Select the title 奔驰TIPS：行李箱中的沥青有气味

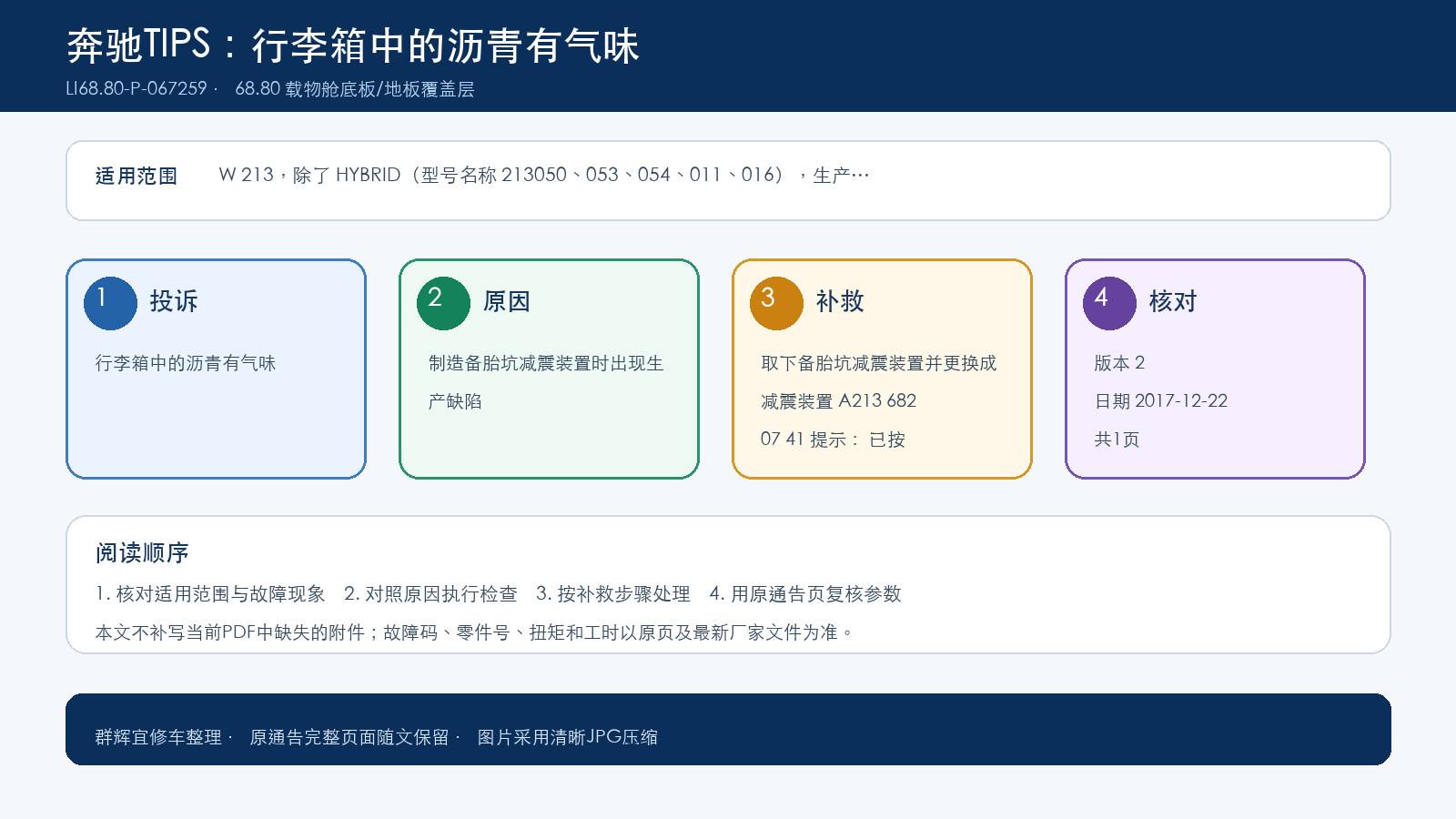point(353,45)
